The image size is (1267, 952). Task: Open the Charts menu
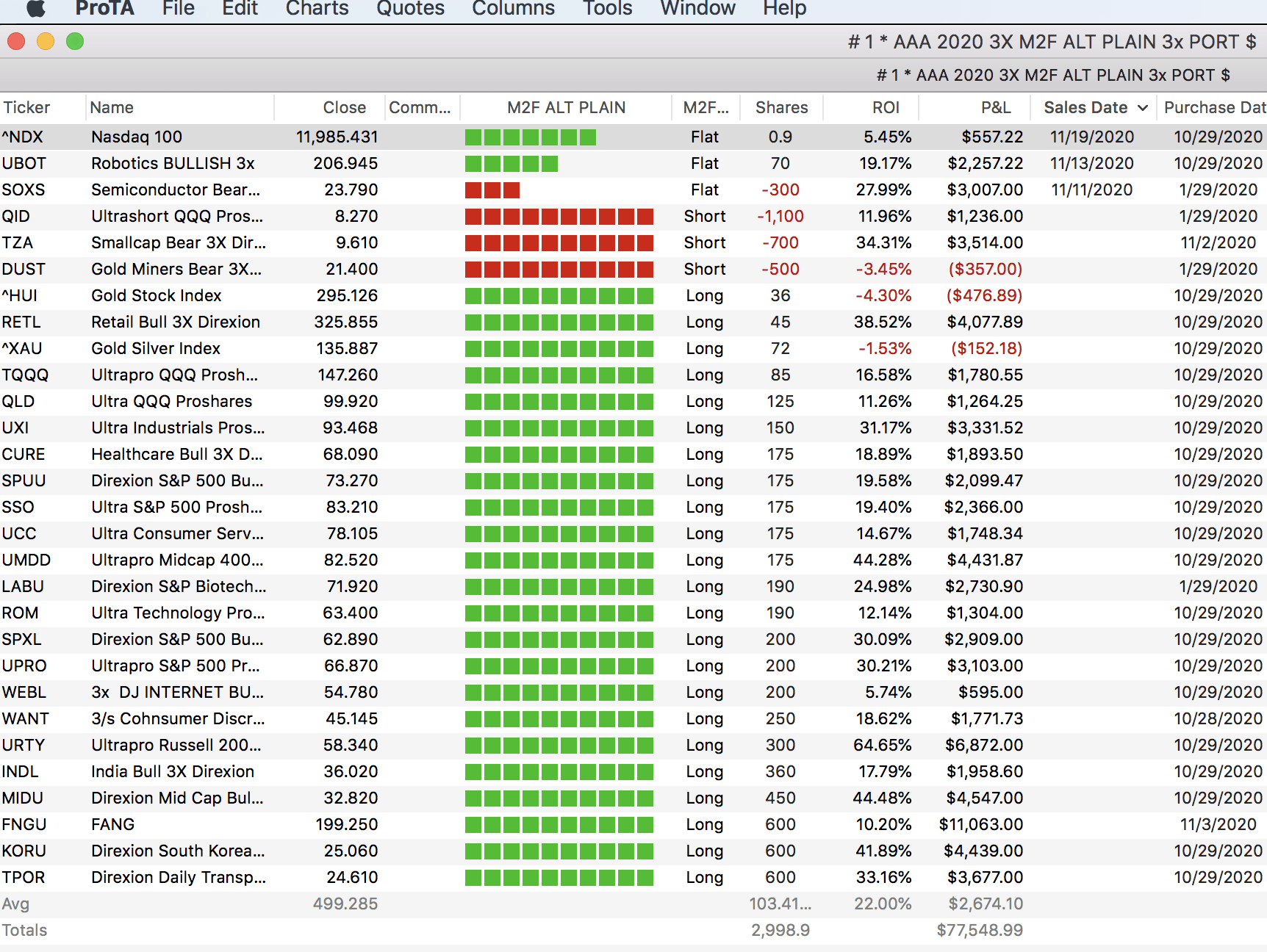pos(317,8)
